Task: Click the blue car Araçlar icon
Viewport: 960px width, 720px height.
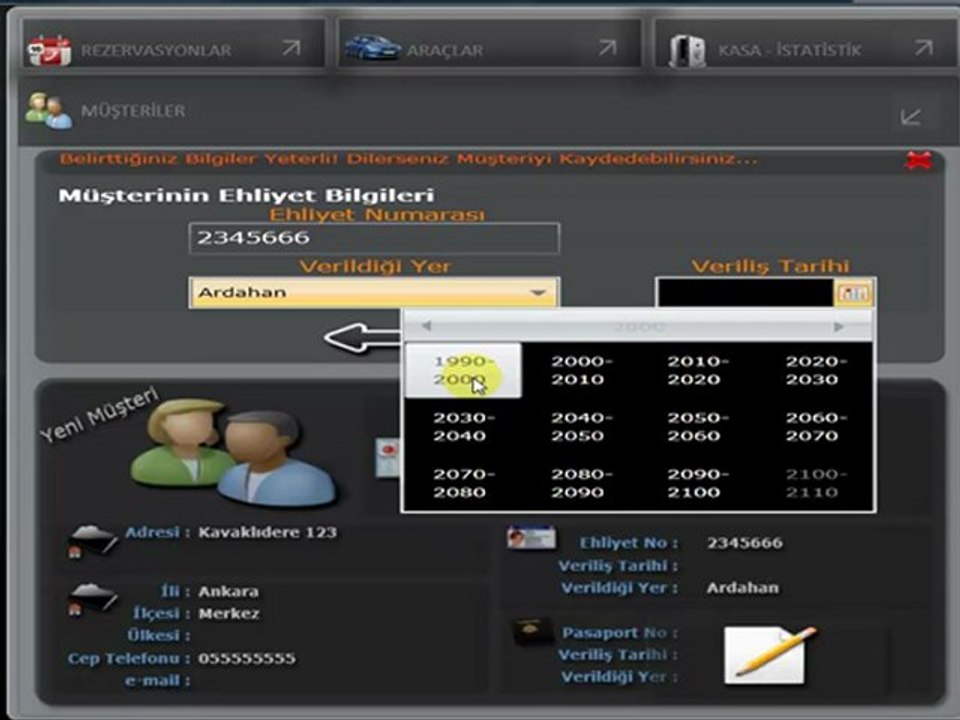Action: (x=372, y=48)
